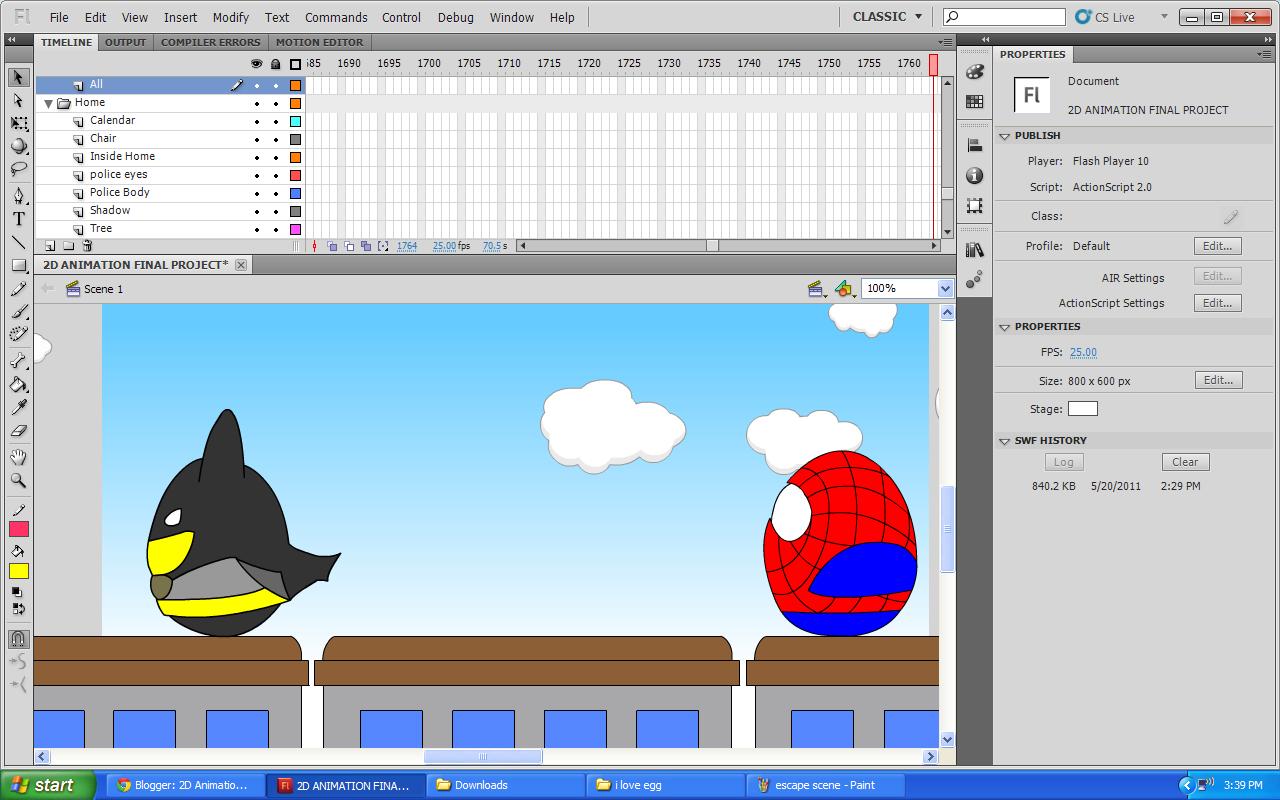The width and height of the screenshot is (1280, 800).
Task: Click the Swap Colors icon
Action: (x=18, y=609)
